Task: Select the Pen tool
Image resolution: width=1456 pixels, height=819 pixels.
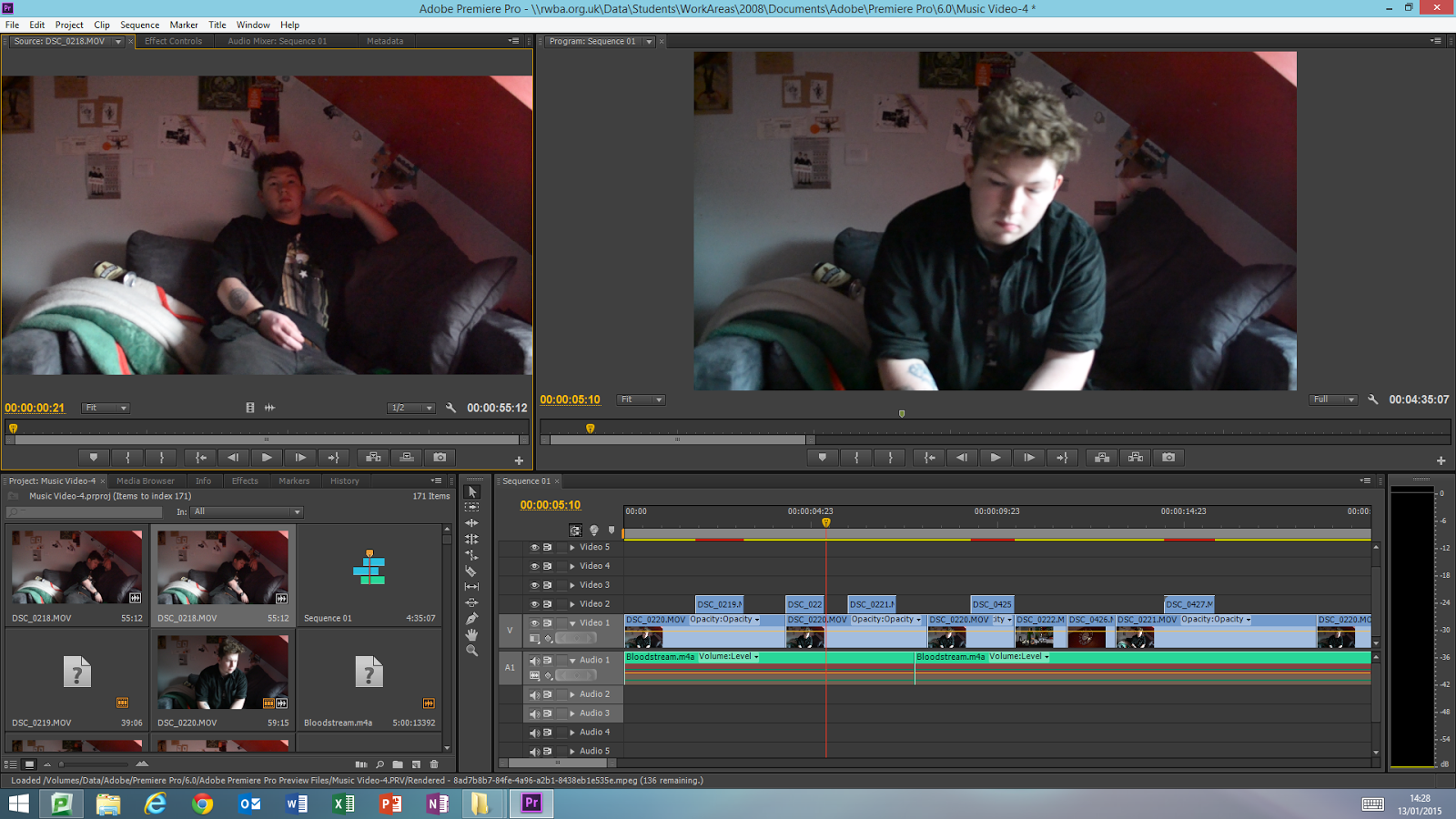Action: tap(471, 619)
